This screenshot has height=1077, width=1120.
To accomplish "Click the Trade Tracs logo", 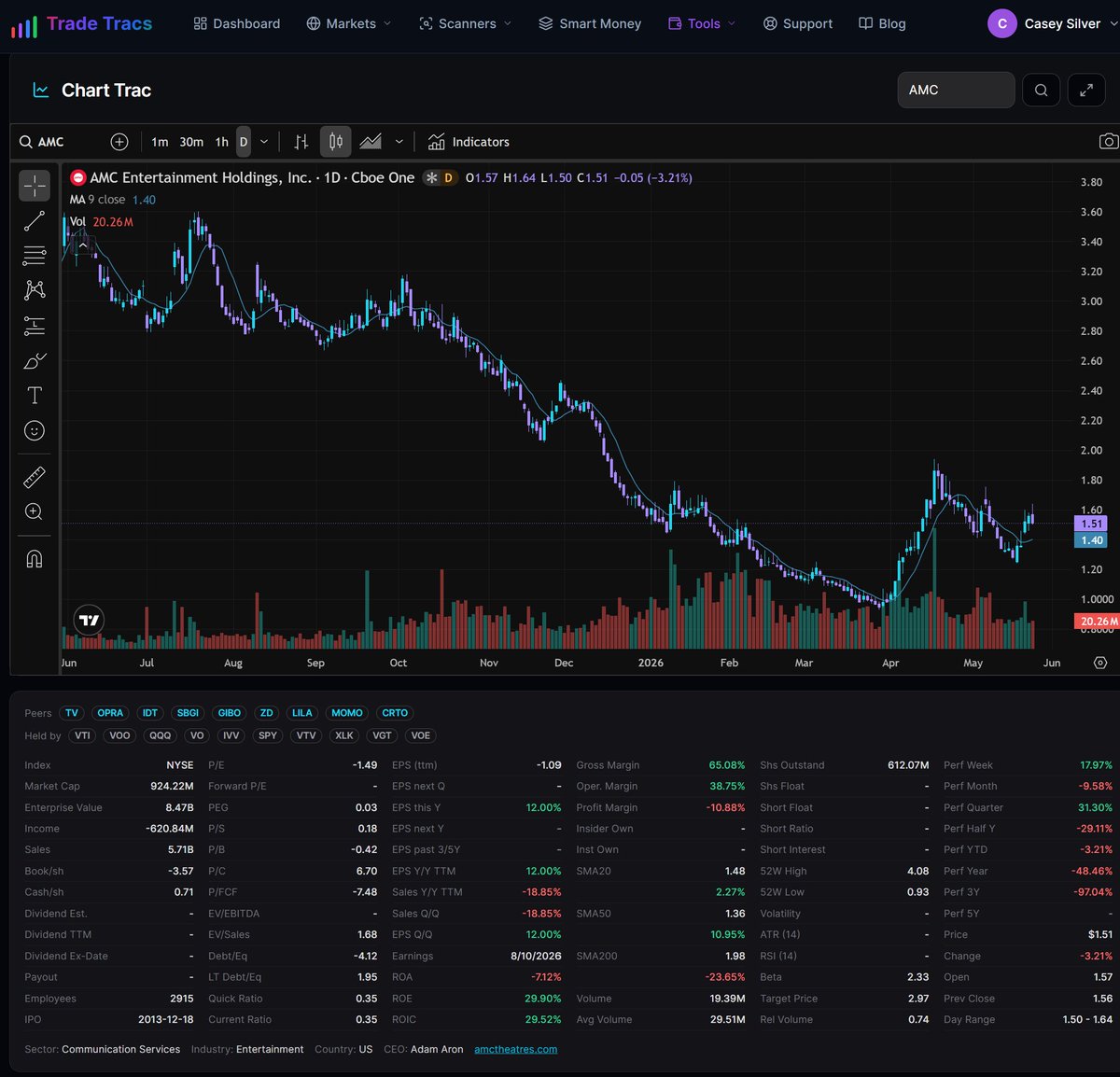I will (81, 23).
